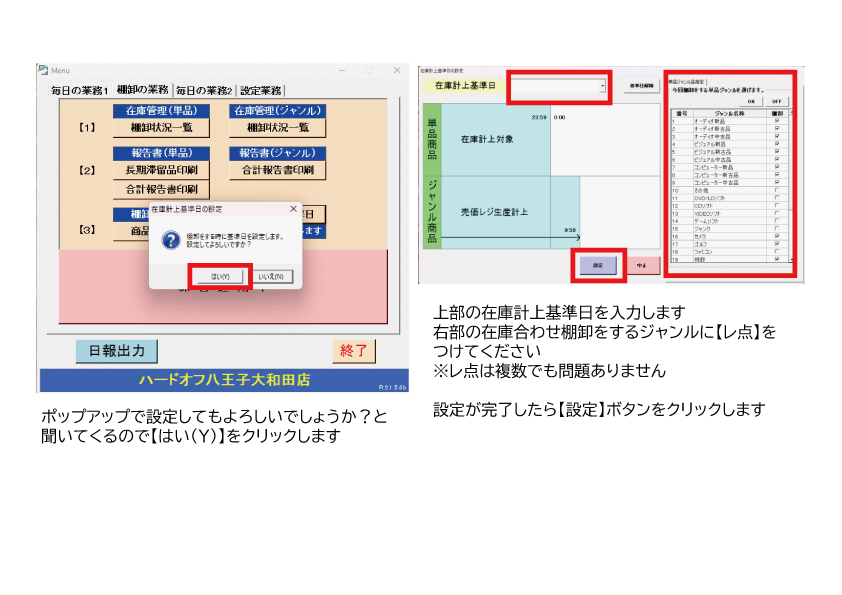Click the 基準日解除 button
The width and height of the screenshot is (842, 595).
tap(640, 86)
